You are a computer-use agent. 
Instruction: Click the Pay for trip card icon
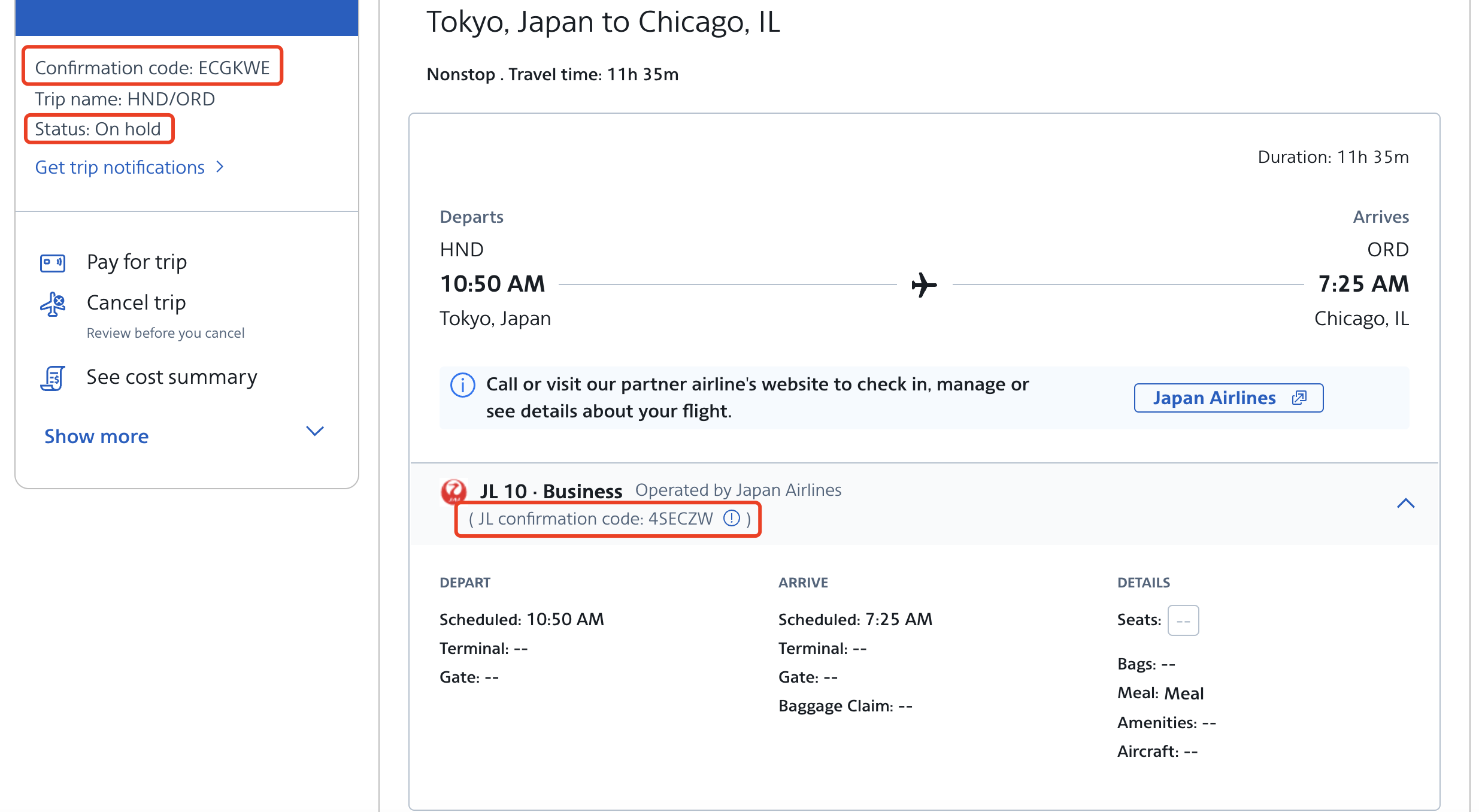pyautogui.click(x=53, y=263)
